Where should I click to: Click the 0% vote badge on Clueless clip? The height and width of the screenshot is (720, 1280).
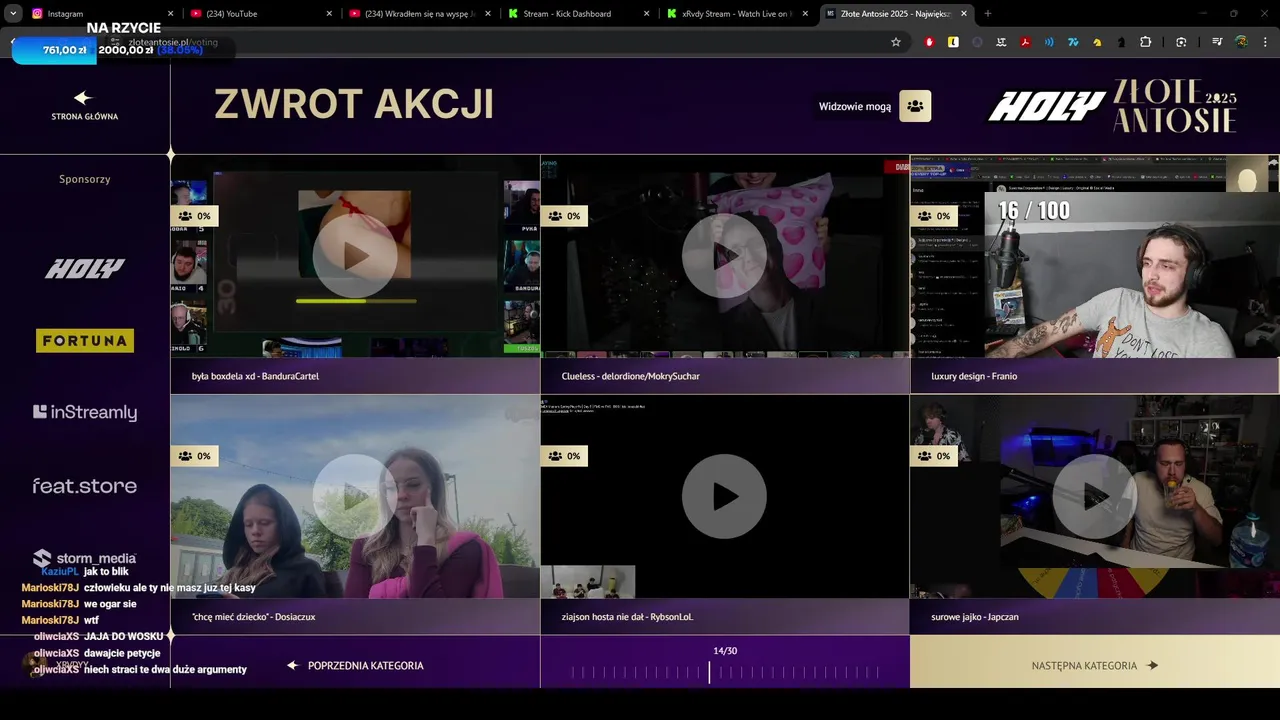point(564,216)
